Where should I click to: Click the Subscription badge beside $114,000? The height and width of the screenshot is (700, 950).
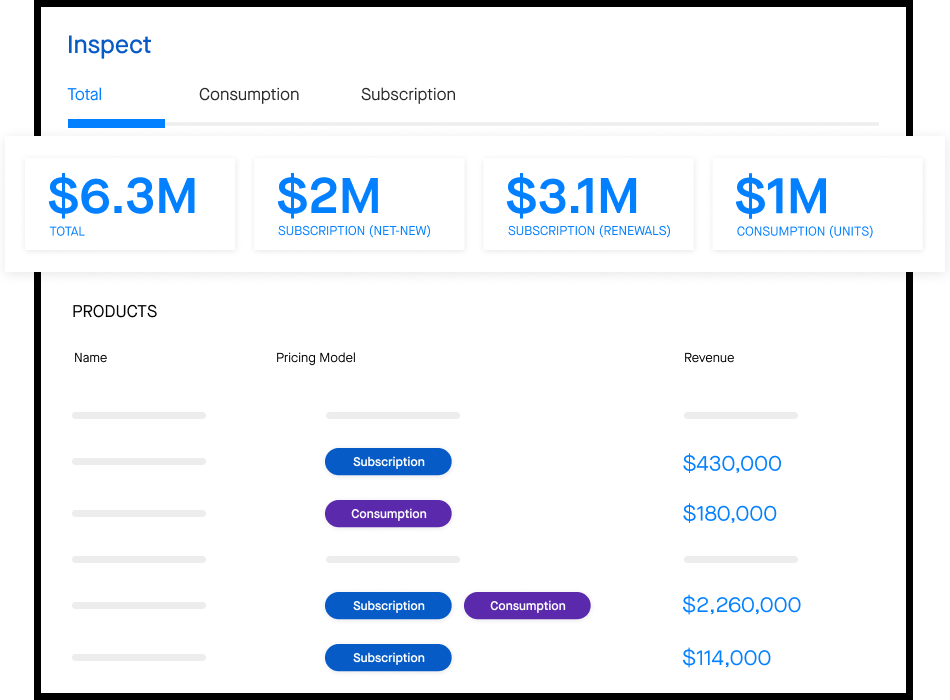(x=388, y=658)
